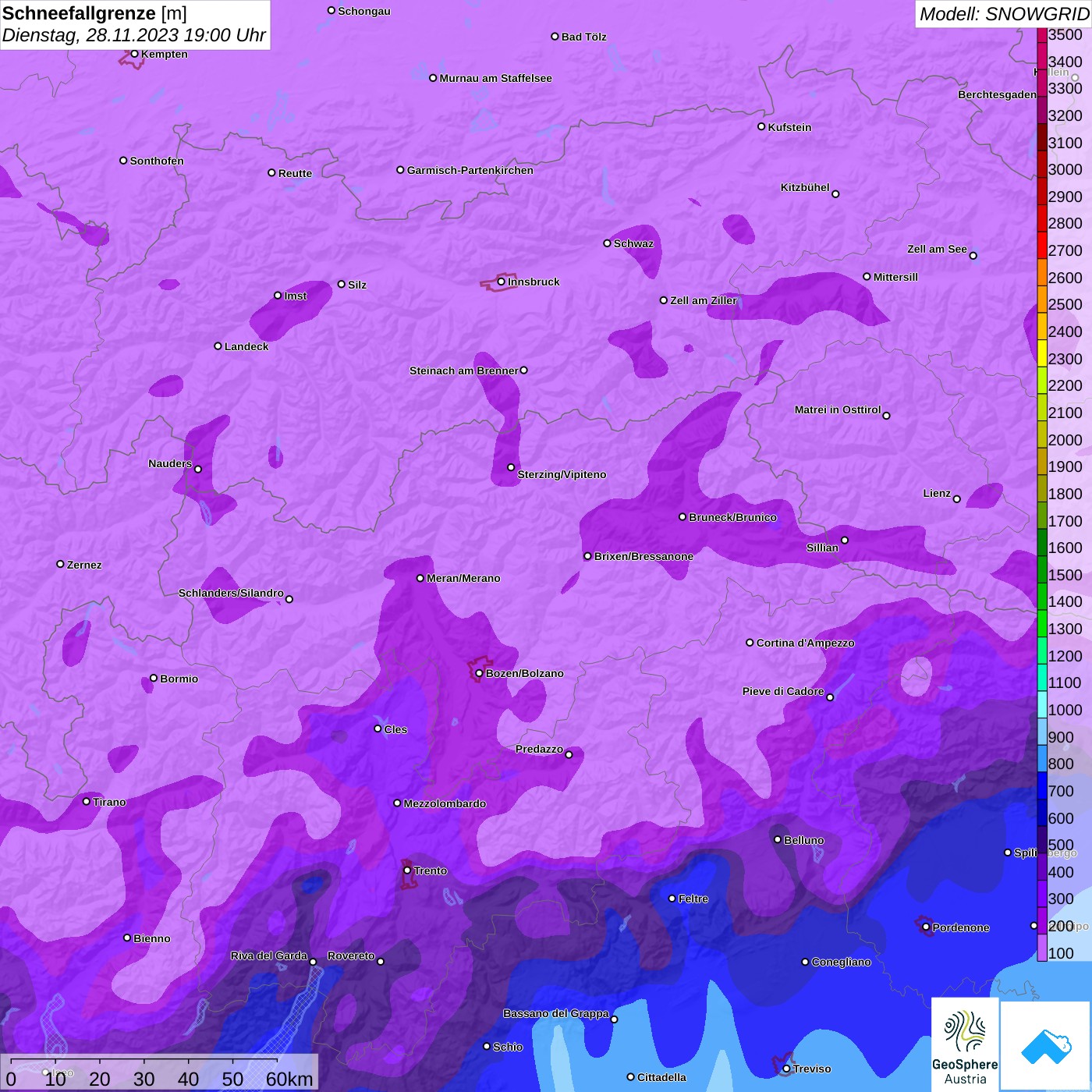Click the Lienz city marker dot
1092x1092 pixels.
pos(957,499)
